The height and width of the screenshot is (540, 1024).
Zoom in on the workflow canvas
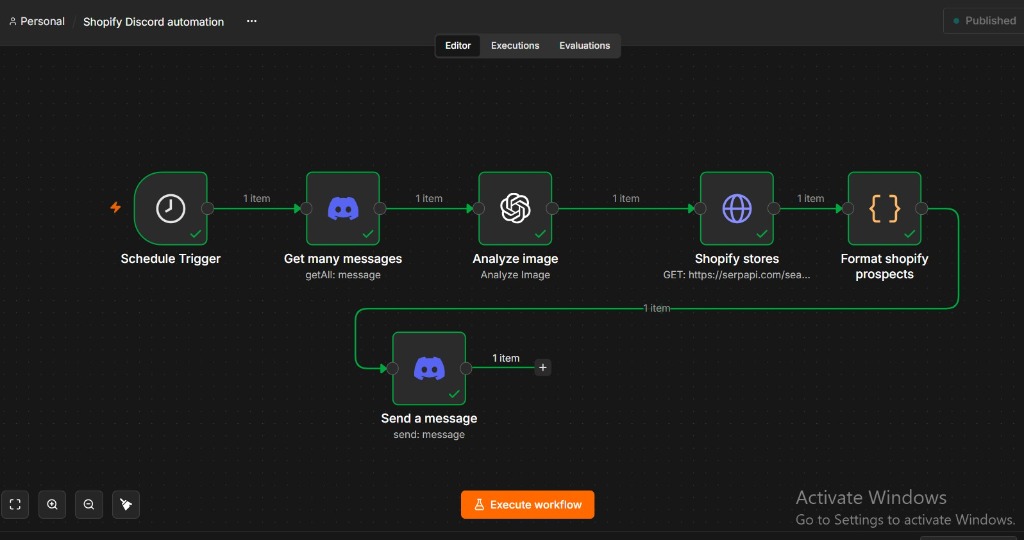coord(52,504)
